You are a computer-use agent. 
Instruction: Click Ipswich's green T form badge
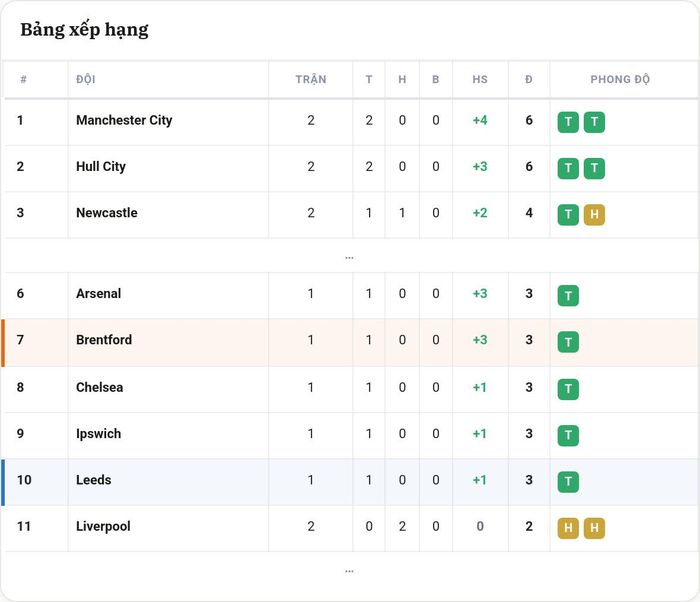tap(568, 436)
